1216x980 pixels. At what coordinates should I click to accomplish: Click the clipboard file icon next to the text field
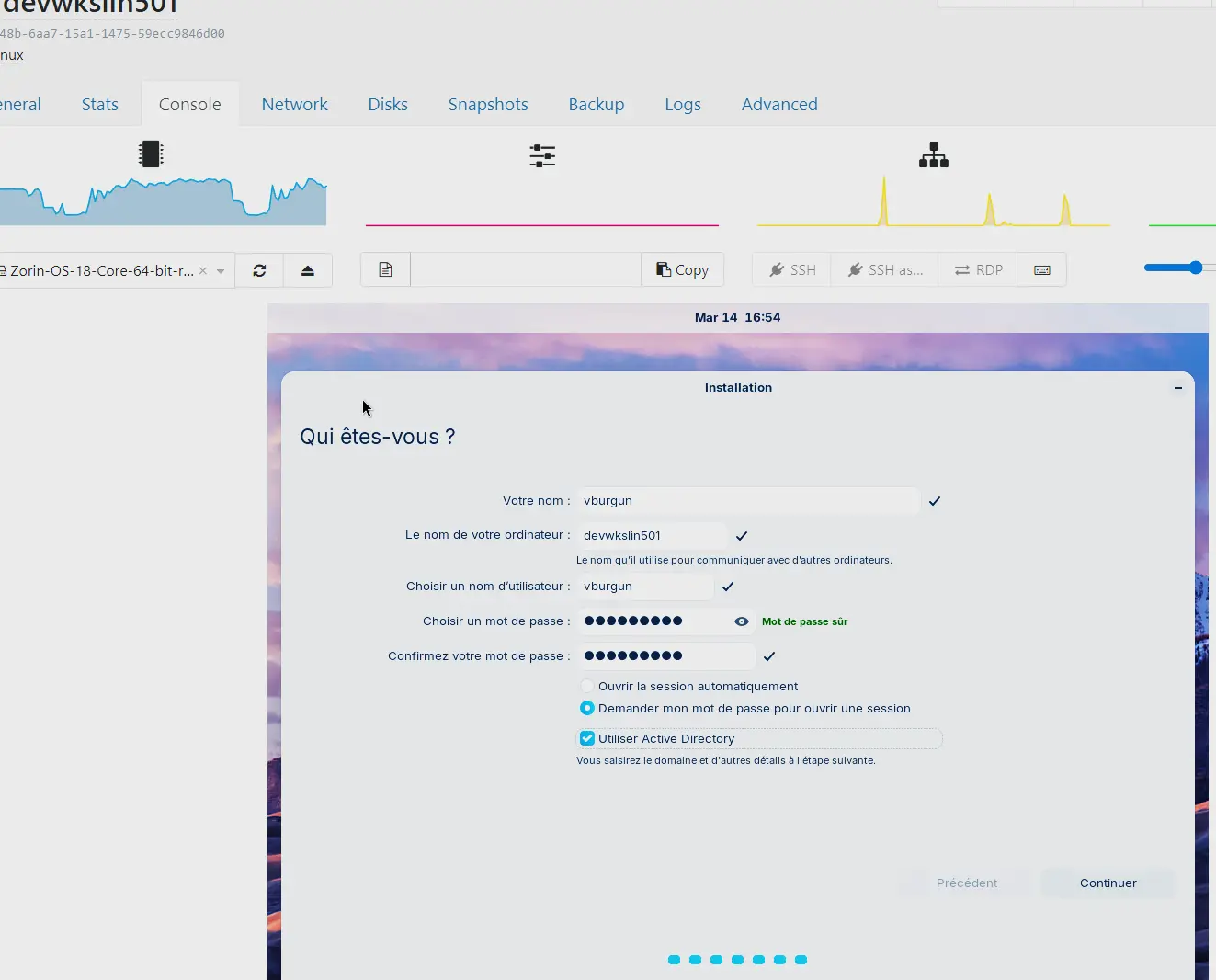point(385,269)
